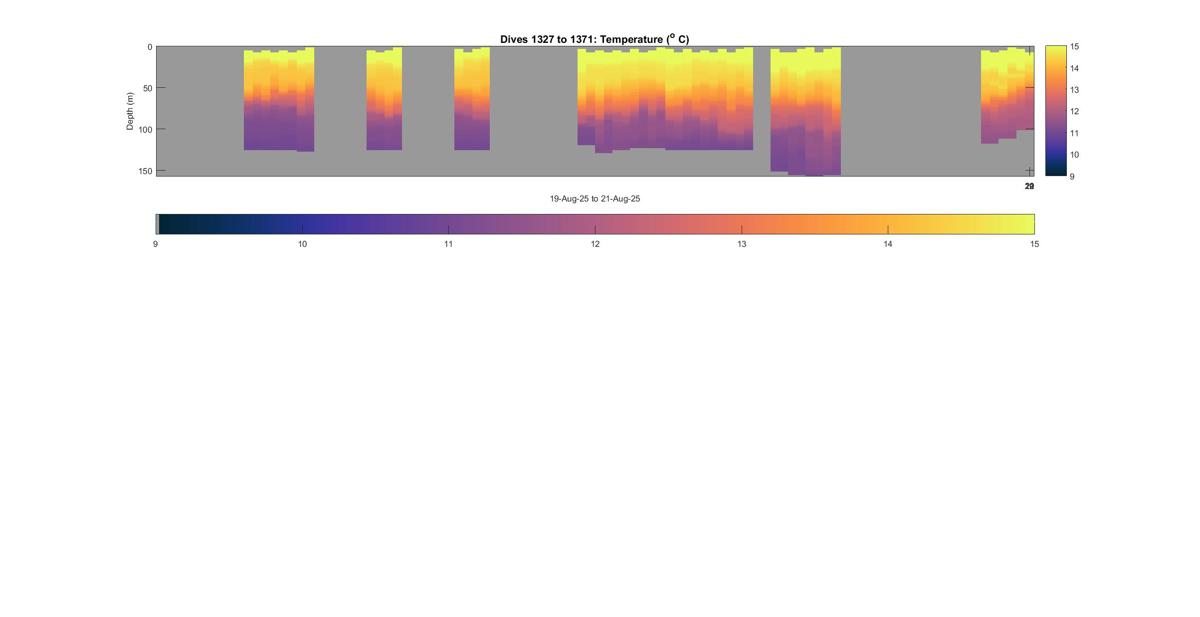The image size is (1200, 617).
Task: Click the date range label '19-Aug-25 to 21-Aug-25'
Action: point(594,199)
